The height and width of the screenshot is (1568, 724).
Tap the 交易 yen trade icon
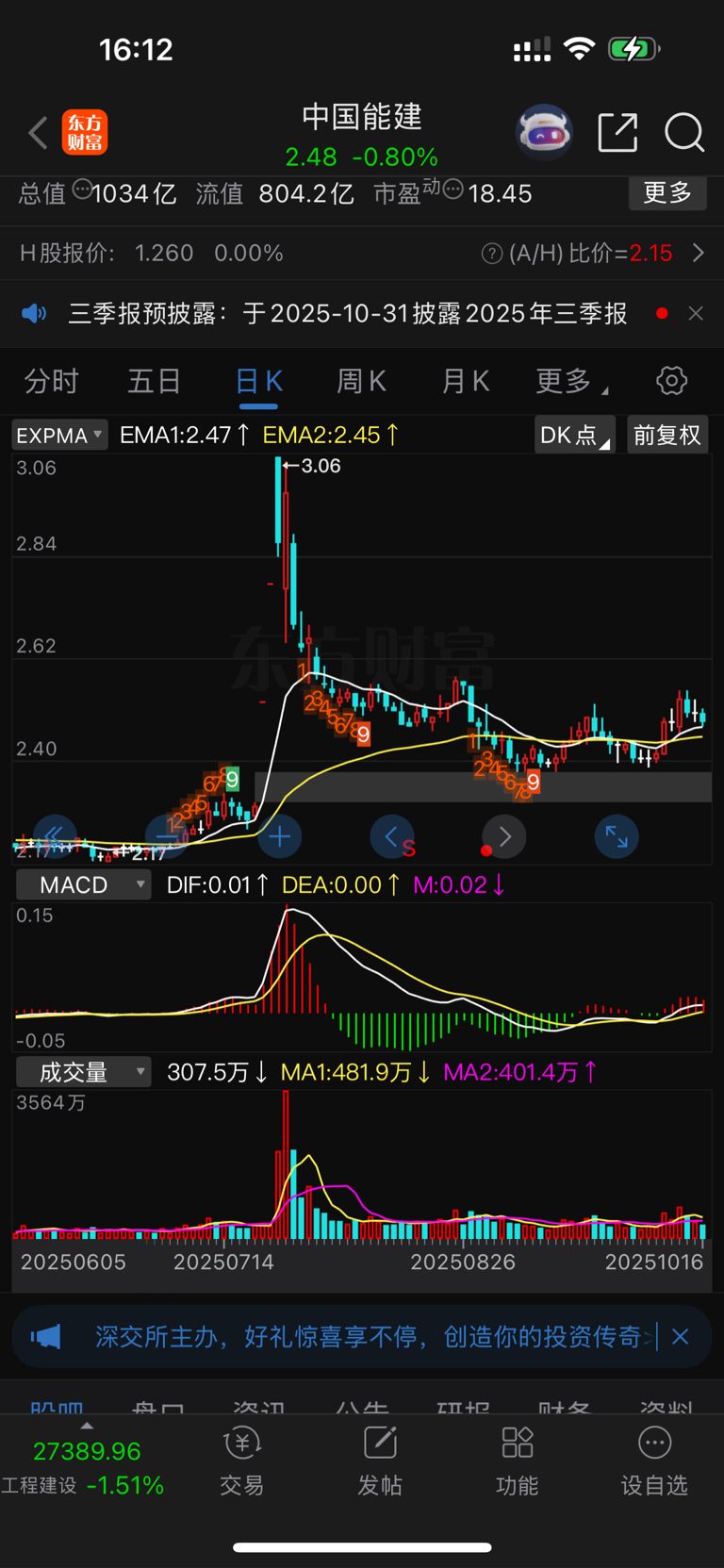point(242,1444)
